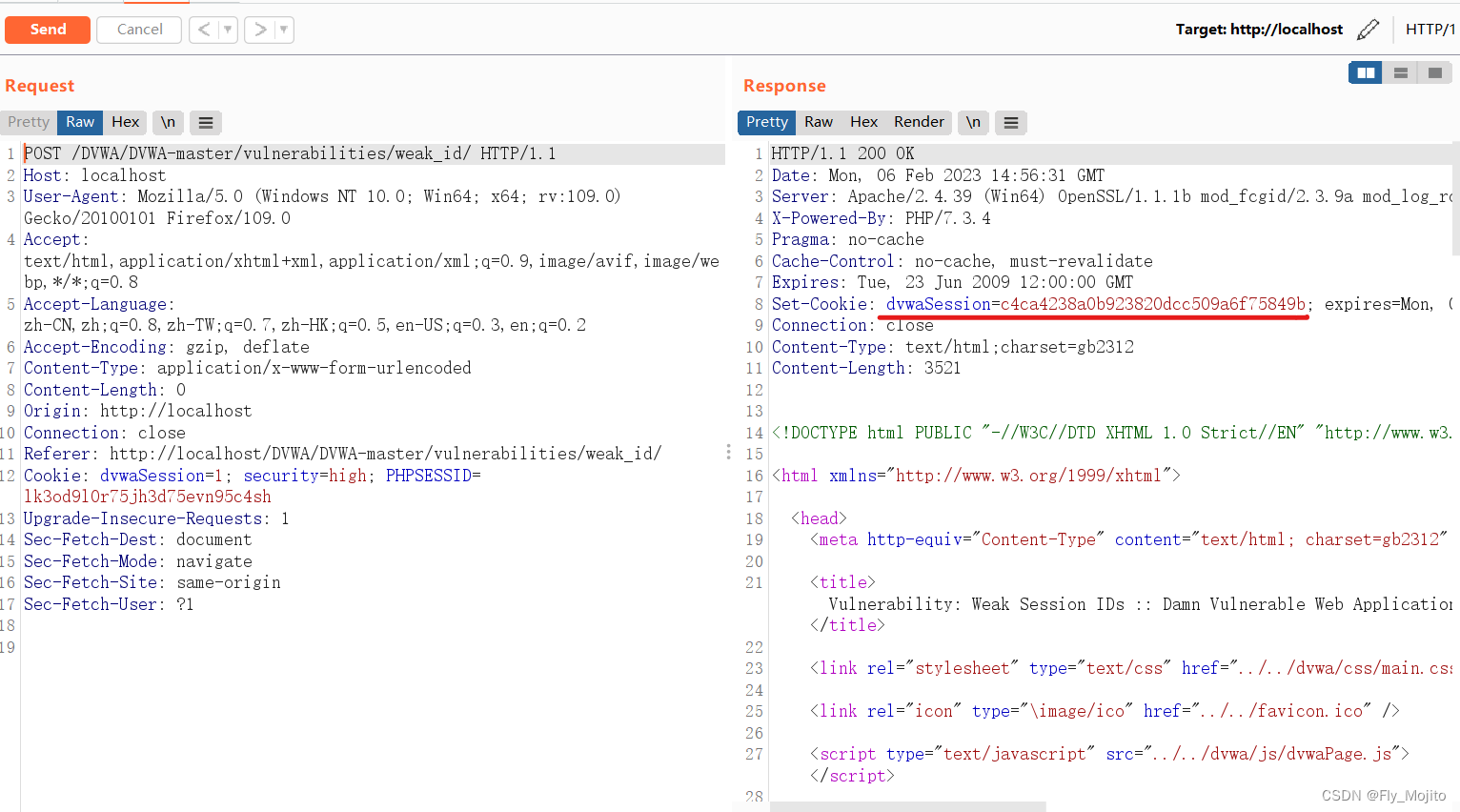Open the forward history dropdown arrow
Image resolution: width=1460 pixels, height=812 pixels.
point(281,30)
